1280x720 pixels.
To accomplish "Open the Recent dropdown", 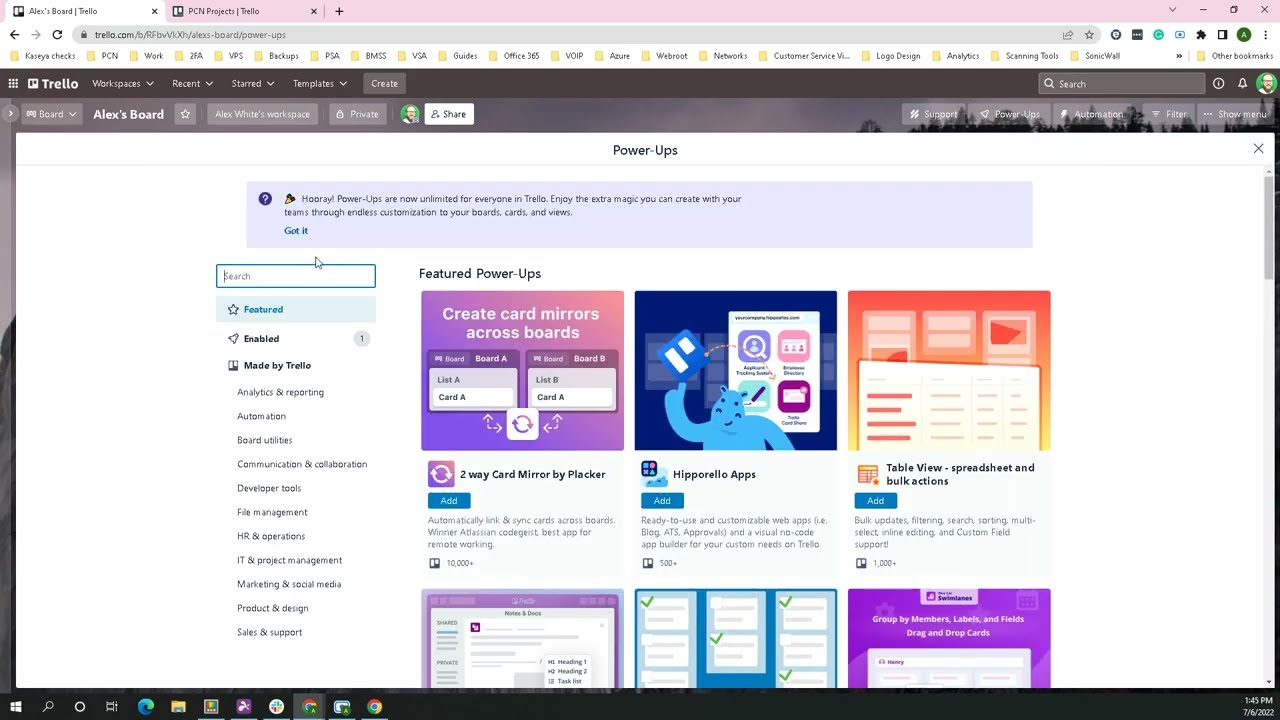I will coord(192,84).
